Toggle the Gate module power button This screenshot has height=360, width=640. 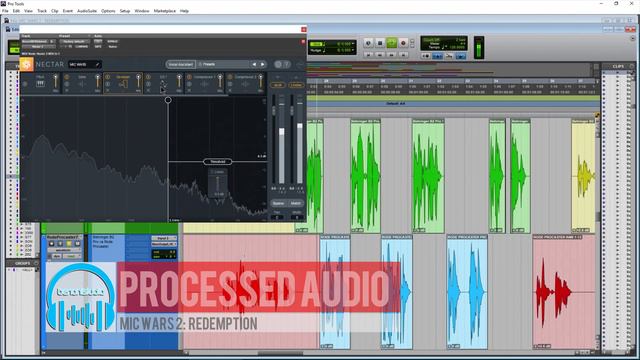coord(67,77)
